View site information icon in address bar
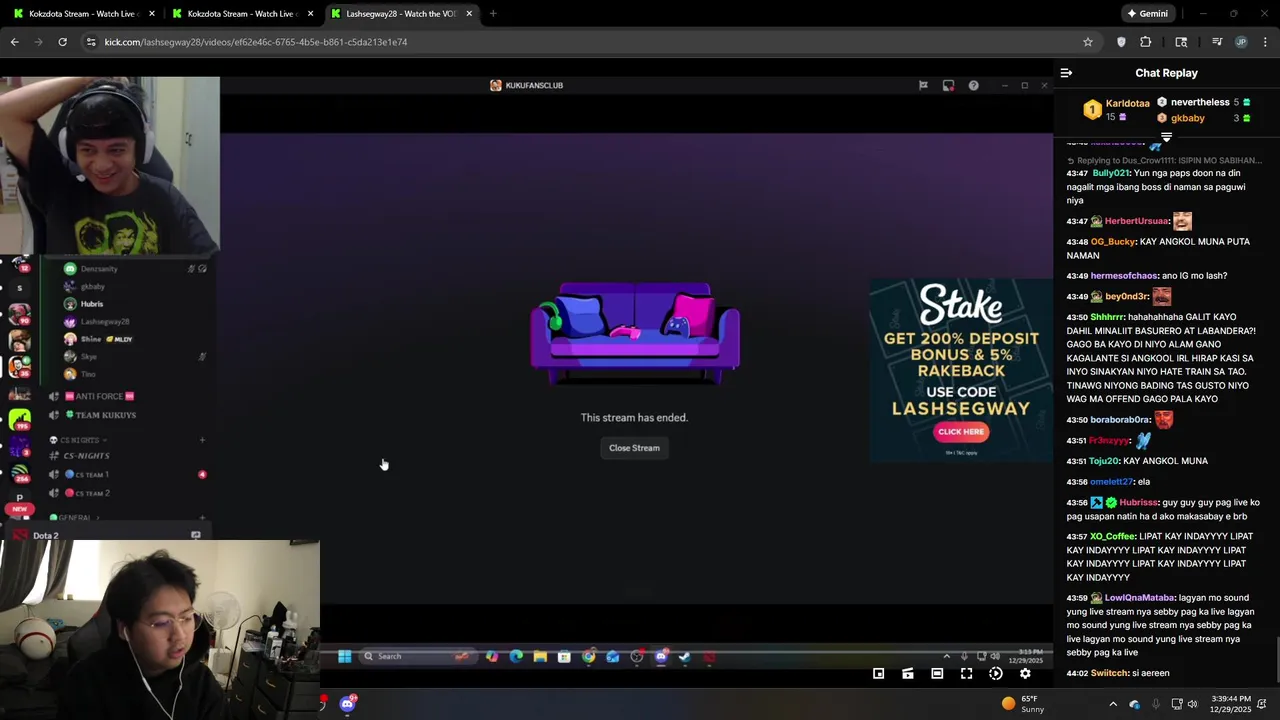1280x720 pixels. point(91,42)
